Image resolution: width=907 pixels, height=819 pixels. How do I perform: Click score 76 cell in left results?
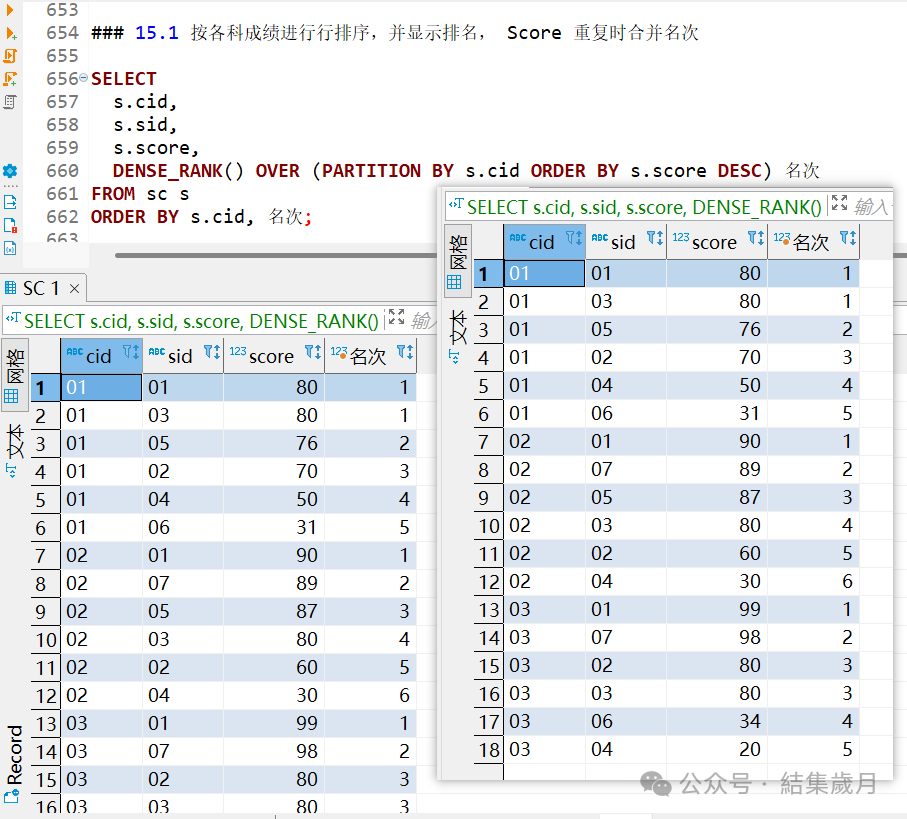click(x=274, y=443)
